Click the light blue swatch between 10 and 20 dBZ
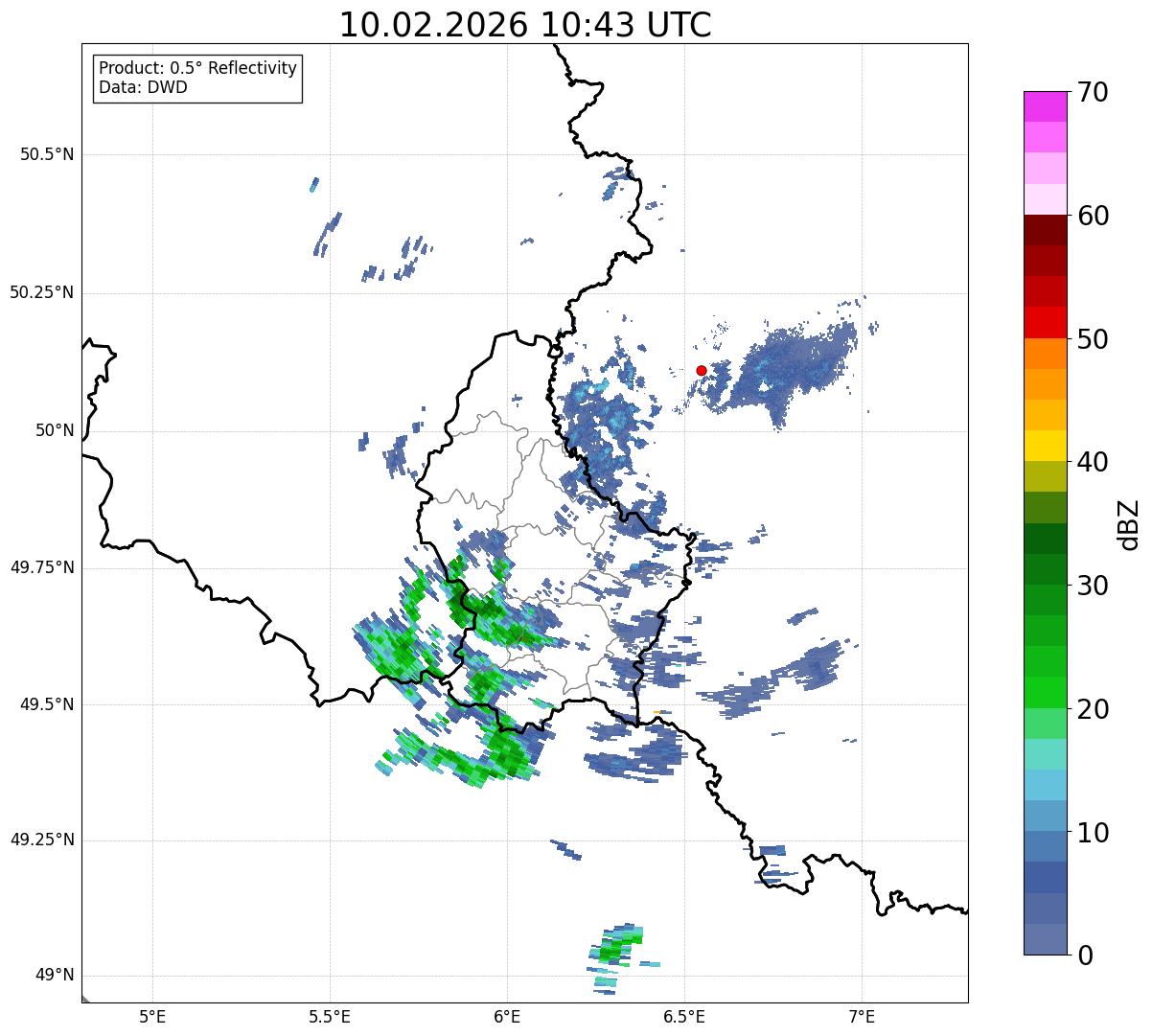 1046,785
